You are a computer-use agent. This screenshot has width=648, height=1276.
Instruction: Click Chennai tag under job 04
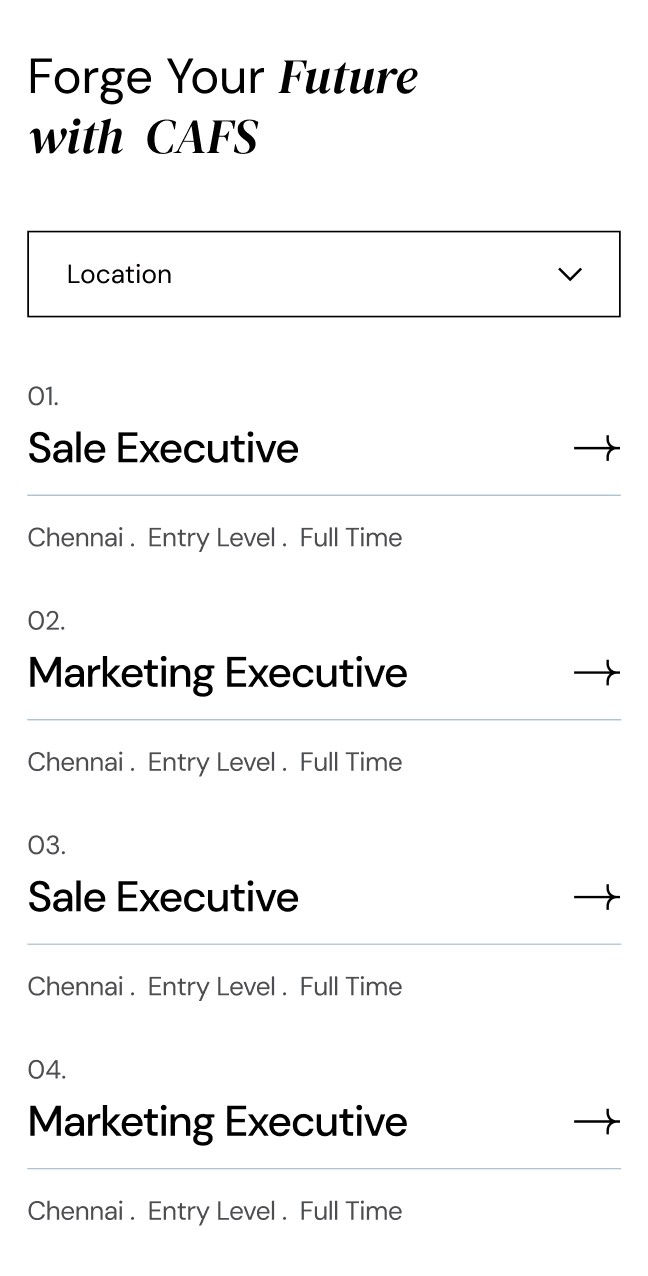75,1211
